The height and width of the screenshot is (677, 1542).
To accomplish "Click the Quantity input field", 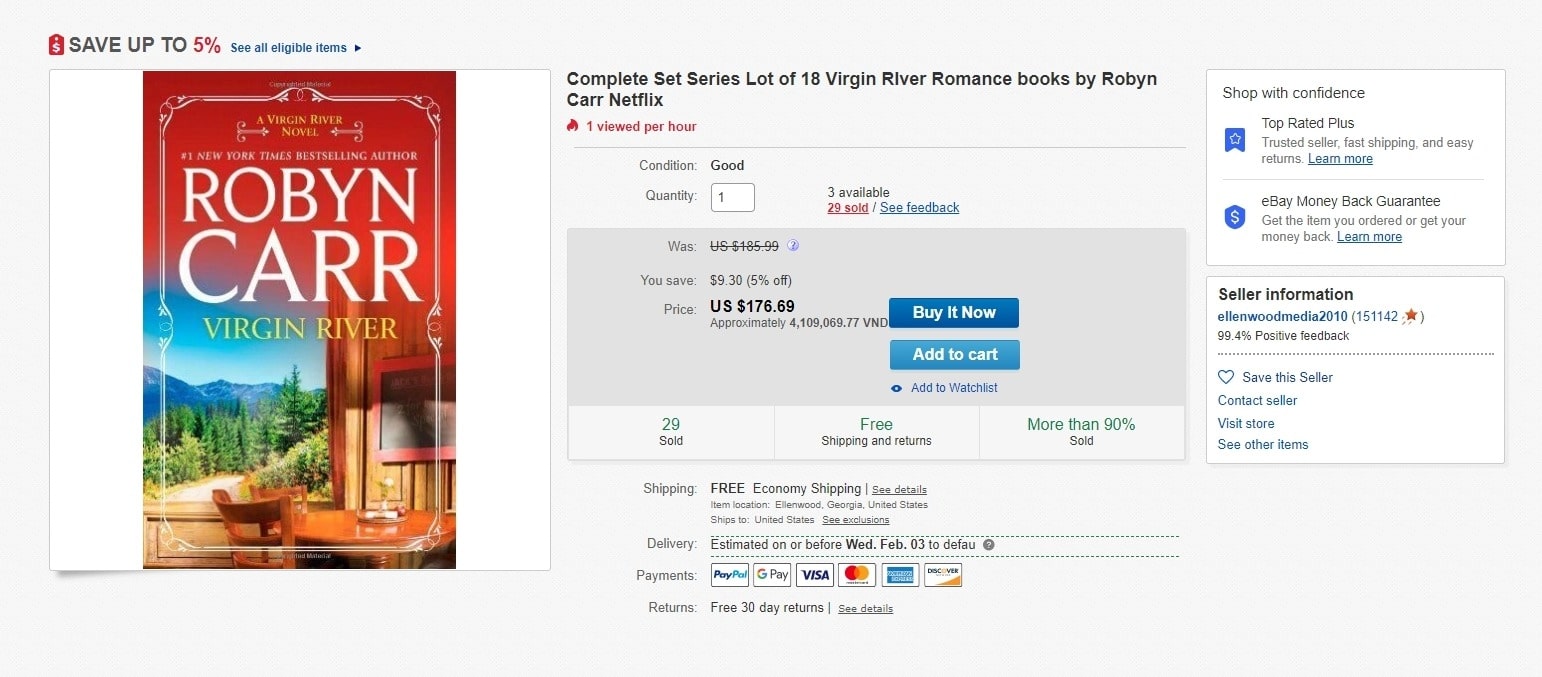I will pos(733,197).
